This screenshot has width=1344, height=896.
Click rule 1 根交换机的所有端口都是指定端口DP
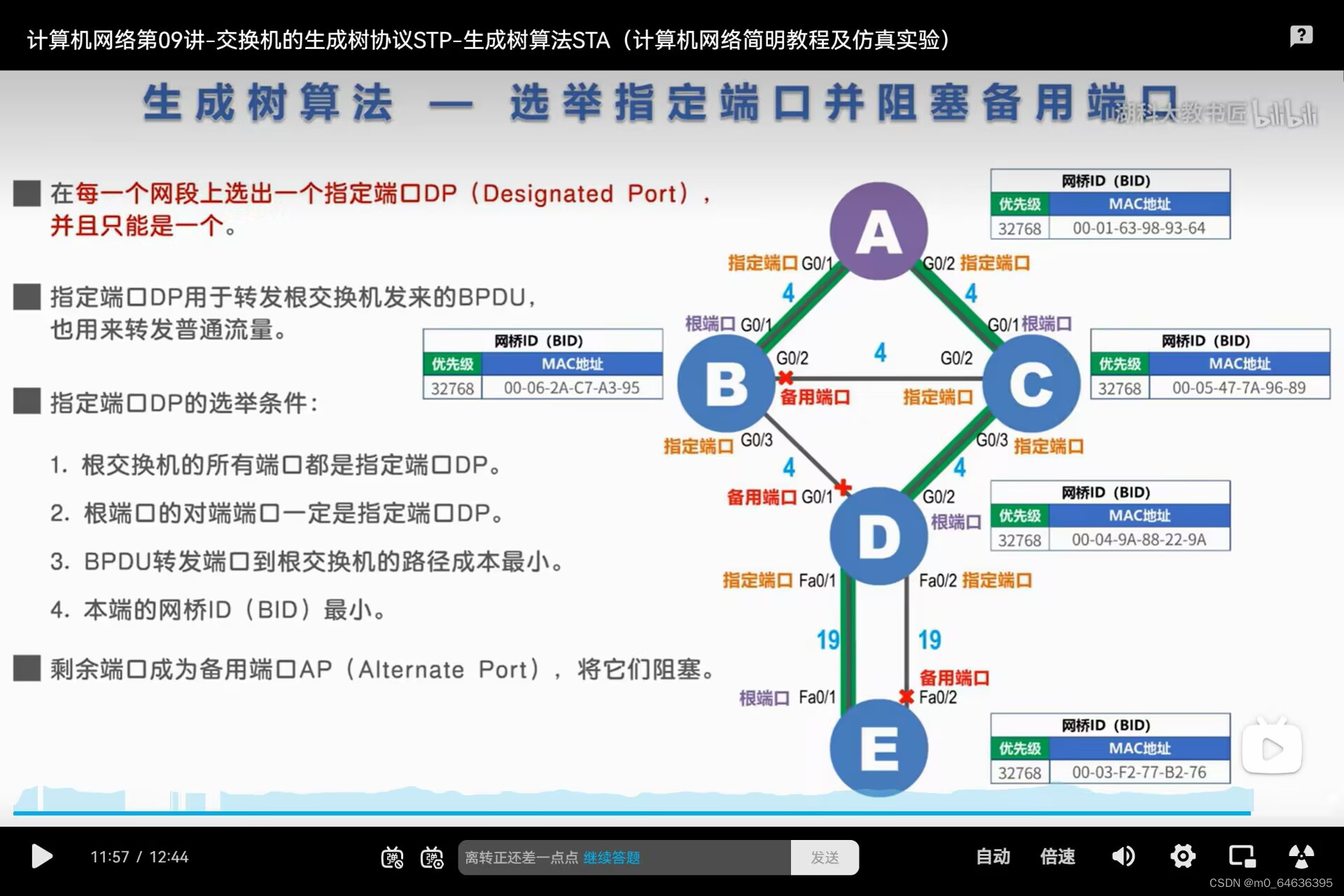coord(276,465)
